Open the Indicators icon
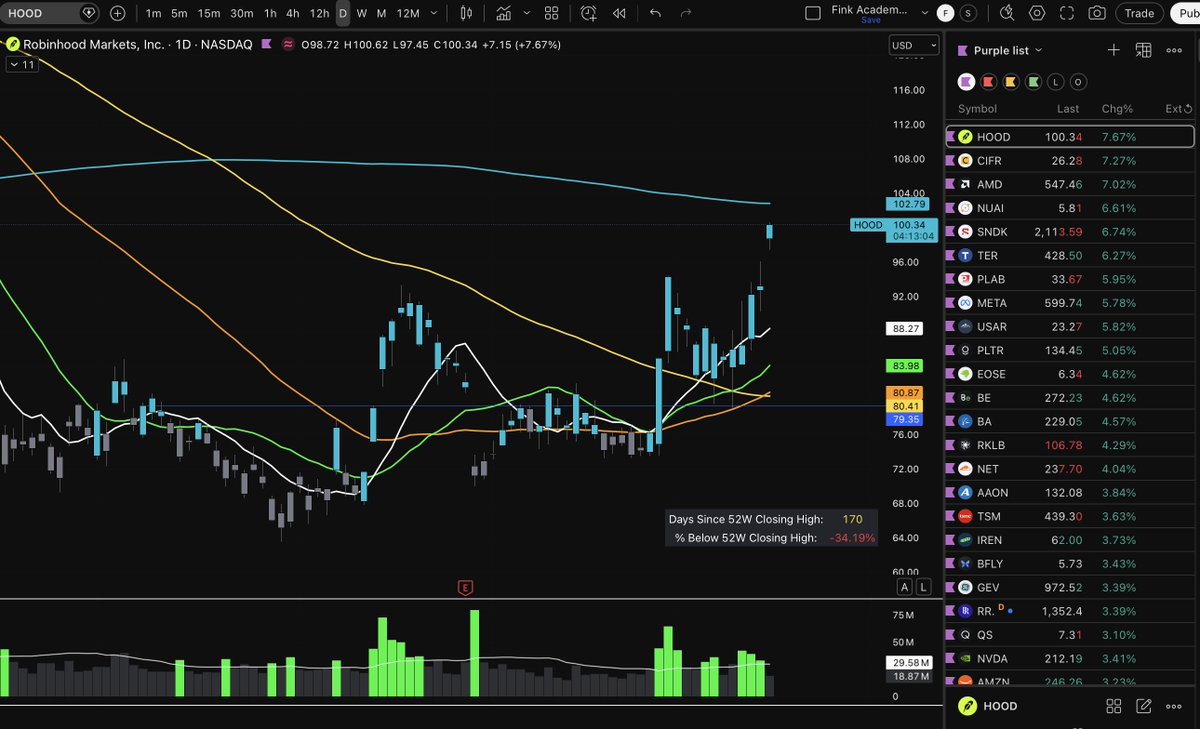The image size is (1200, 729). [503, 13]
